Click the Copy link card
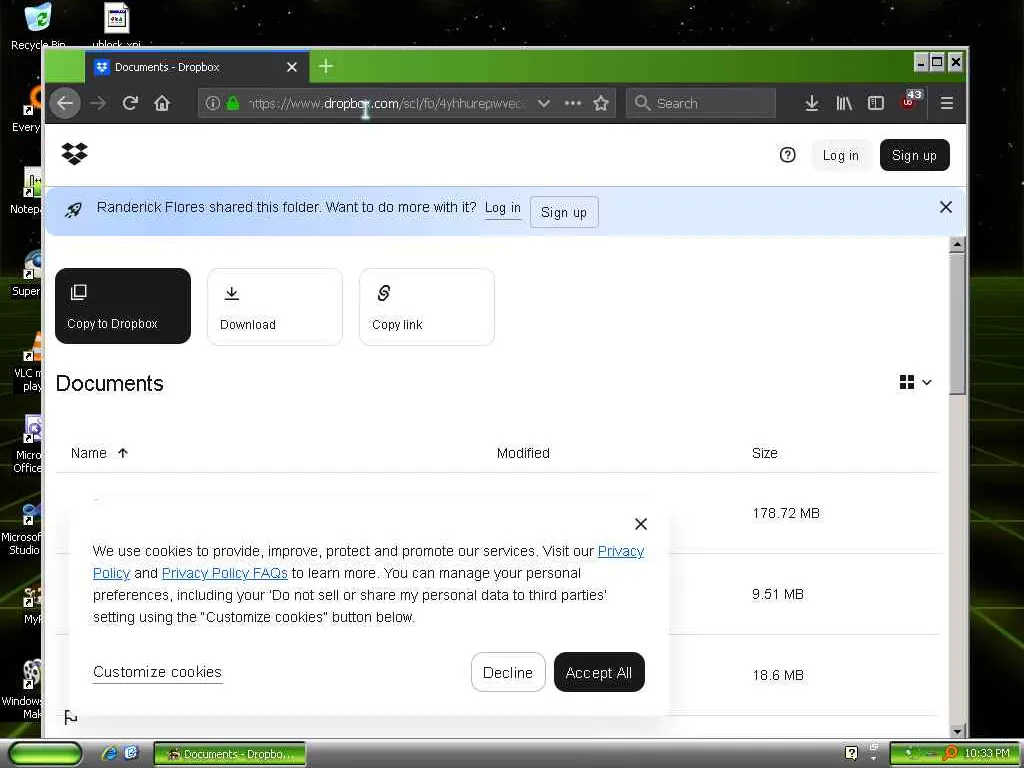This screenshot has width=1024, height=768. [426, 307]
